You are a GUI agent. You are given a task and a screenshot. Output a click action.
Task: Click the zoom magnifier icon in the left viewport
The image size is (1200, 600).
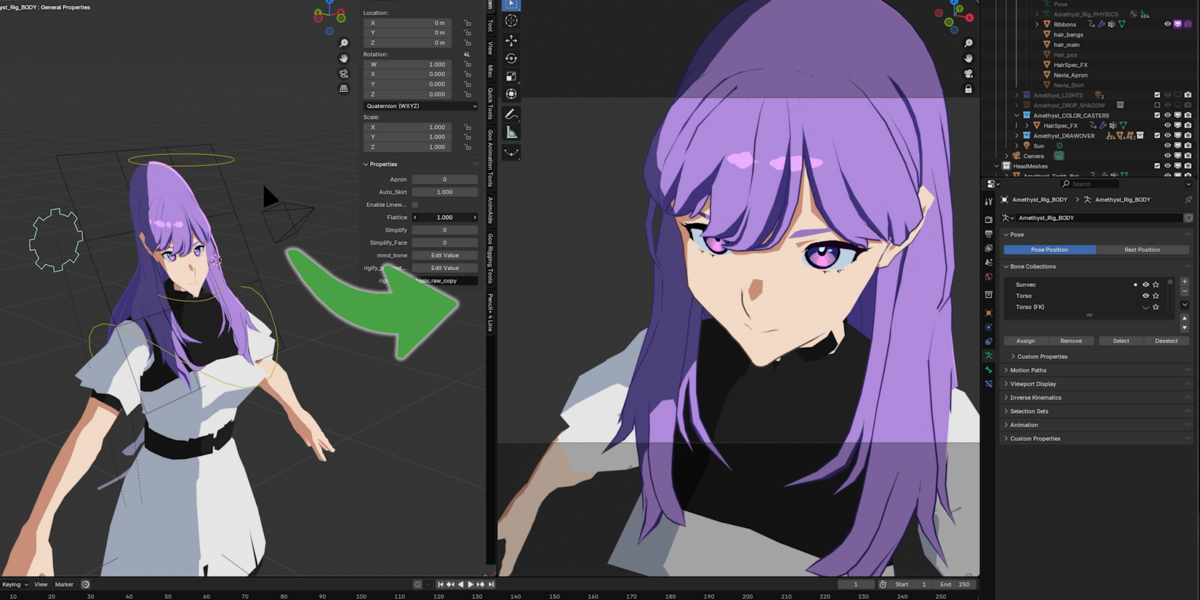344,43
